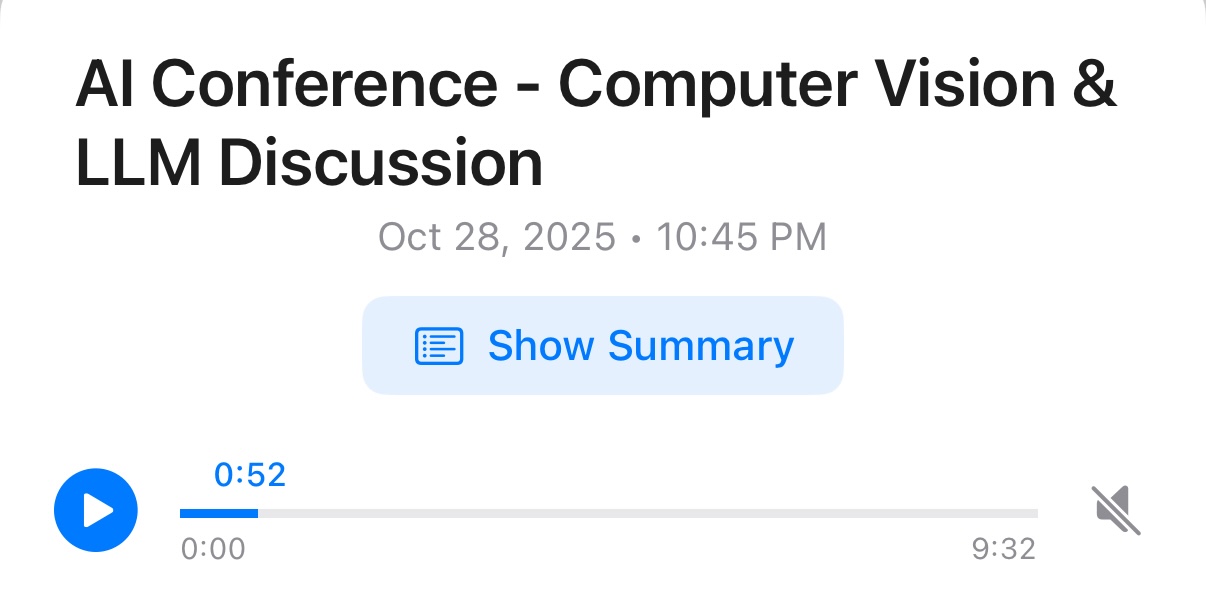Seek playback on the progress bar
The height and width of the screenshot is (589, 1206).
(x=608, y=512)
